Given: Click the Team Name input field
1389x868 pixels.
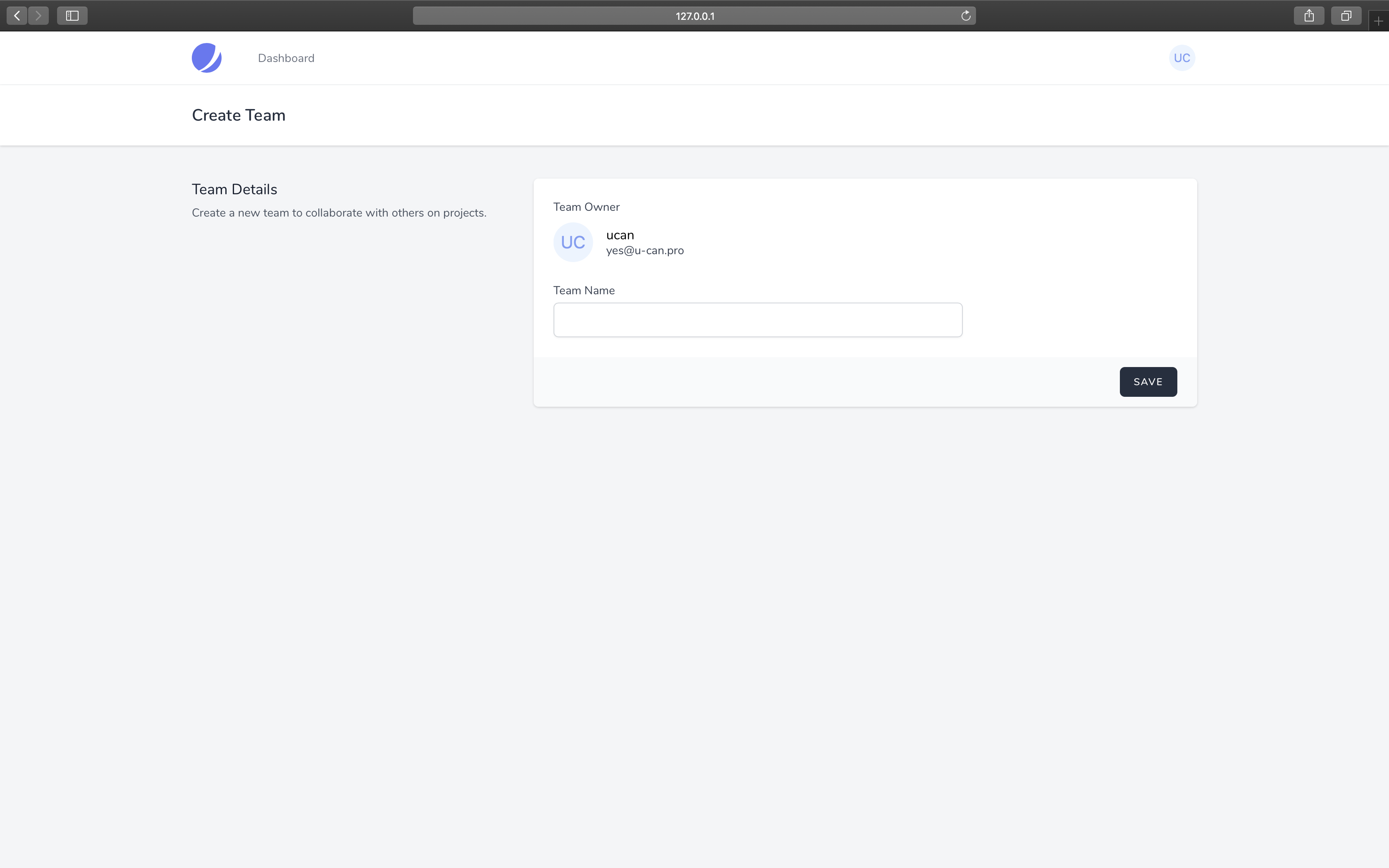Looking at the screenshot, I should 758,319.
